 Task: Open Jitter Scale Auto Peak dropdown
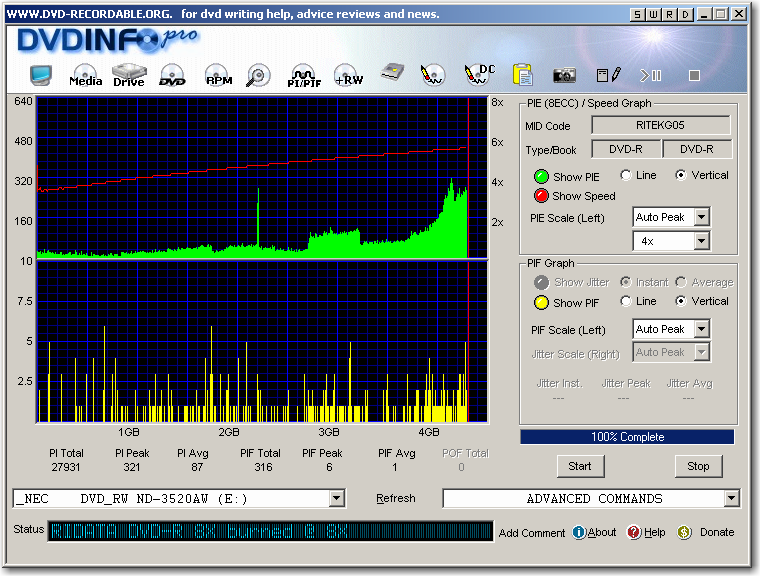coord(701,352)
